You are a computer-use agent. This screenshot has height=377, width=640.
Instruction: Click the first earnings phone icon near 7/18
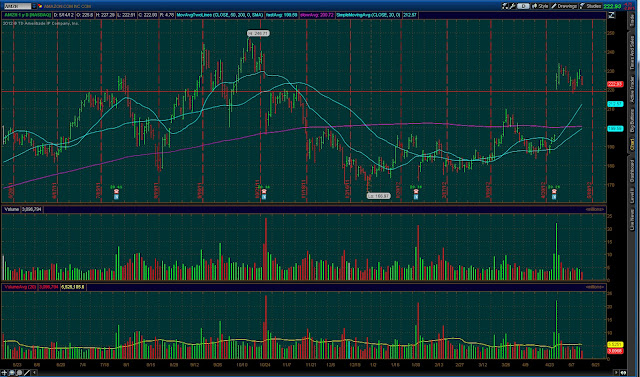pyautogui.click(x=116, y=192)
